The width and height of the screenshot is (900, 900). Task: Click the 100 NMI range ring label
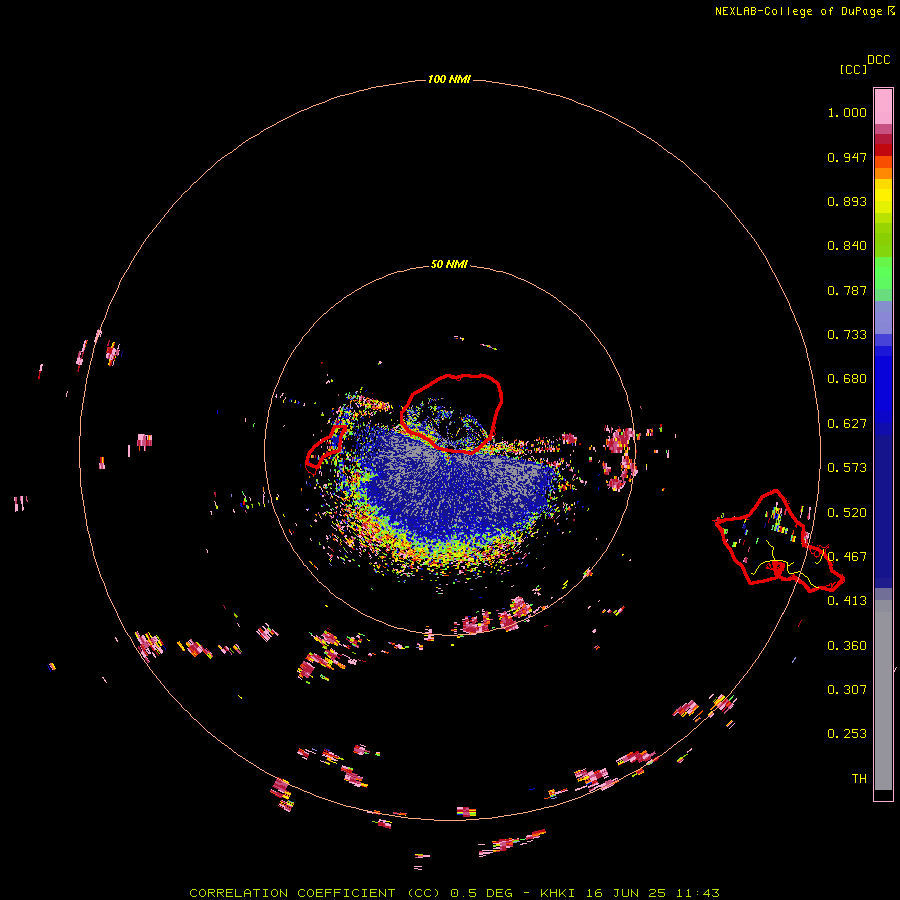pyautogui.click(x=449, y=79)
